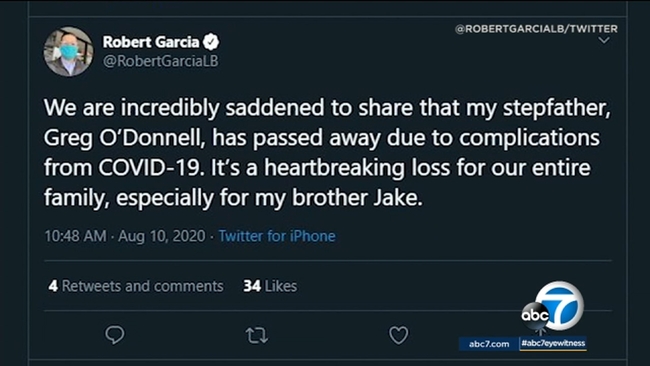Click the @ROBERTGARCIALB/TWITTER source caption
Image resolution: width=650 pixels, height=366 pixels.
536,29
